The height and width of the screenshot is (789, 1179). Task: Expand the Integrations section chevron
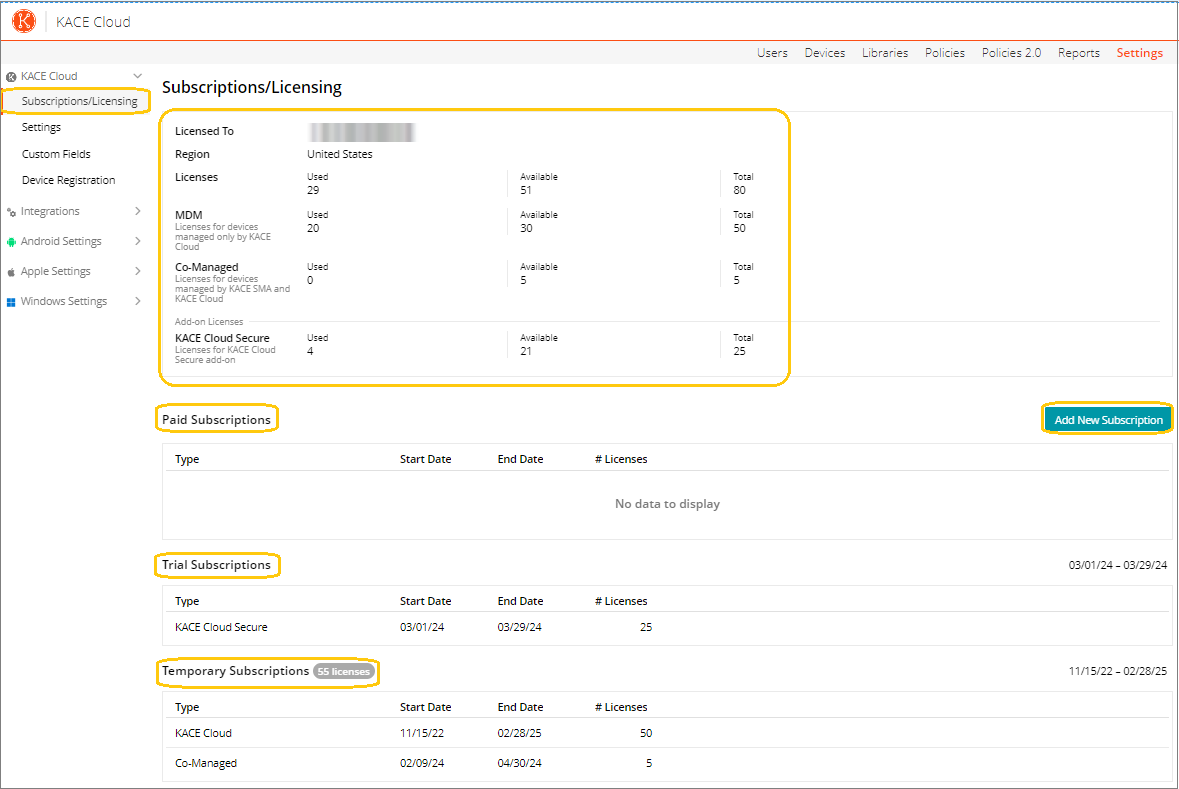138,211
